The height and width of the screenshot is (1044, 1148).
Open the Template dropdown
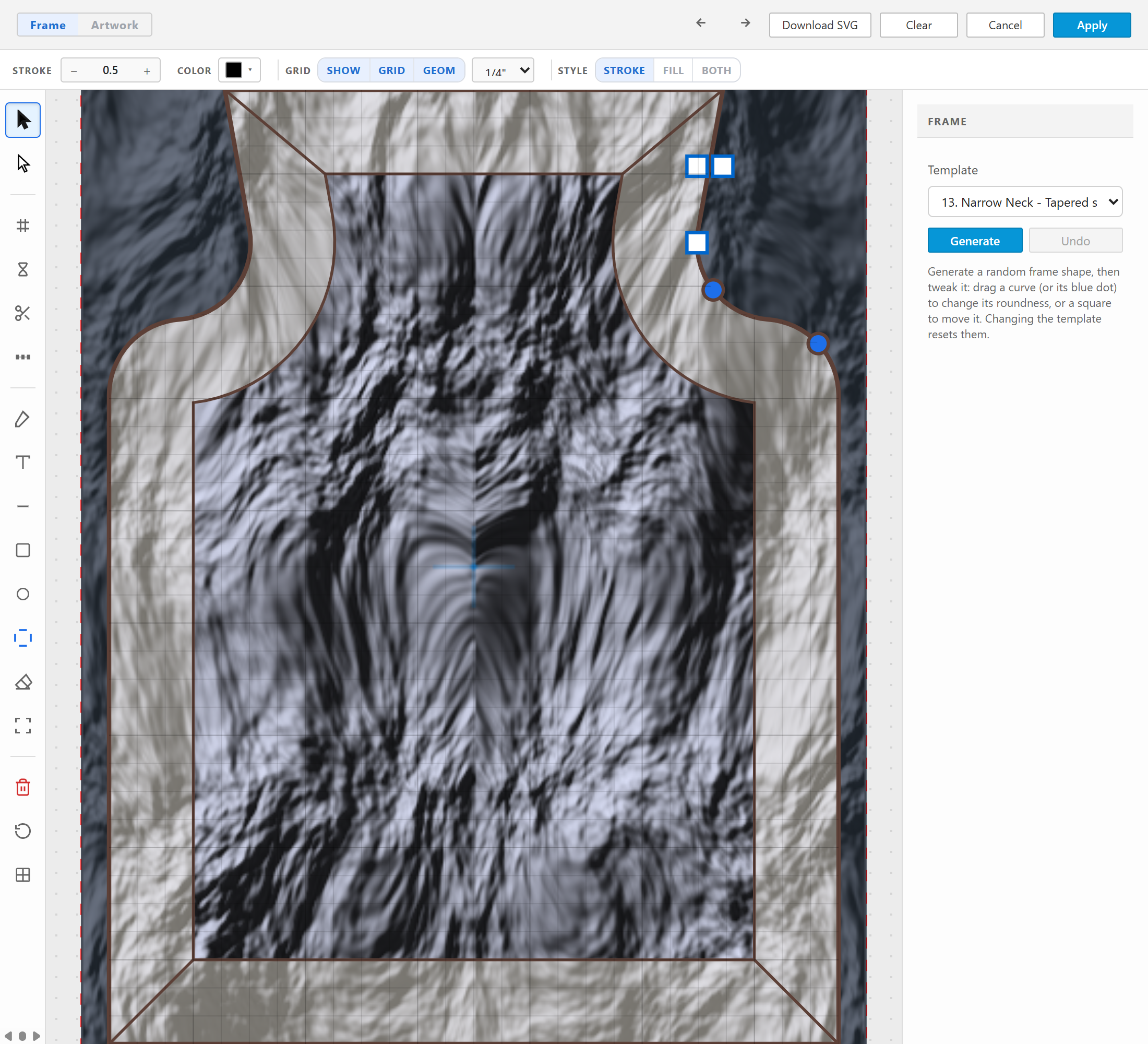tap(1025, 202)
